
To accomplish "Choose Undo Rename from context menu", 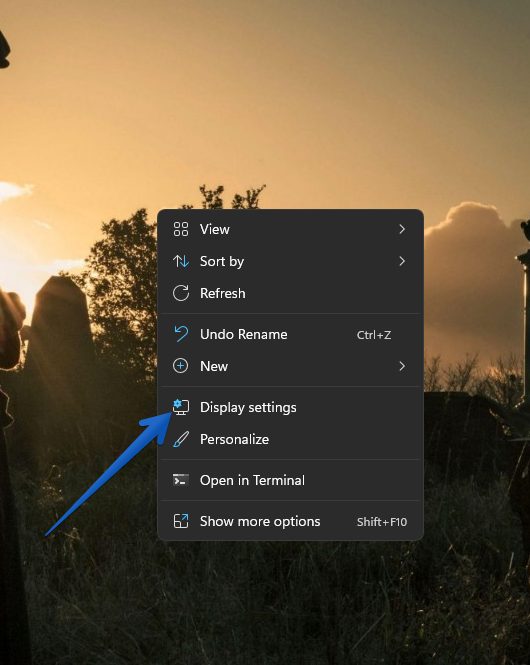I will click(290, 334).
